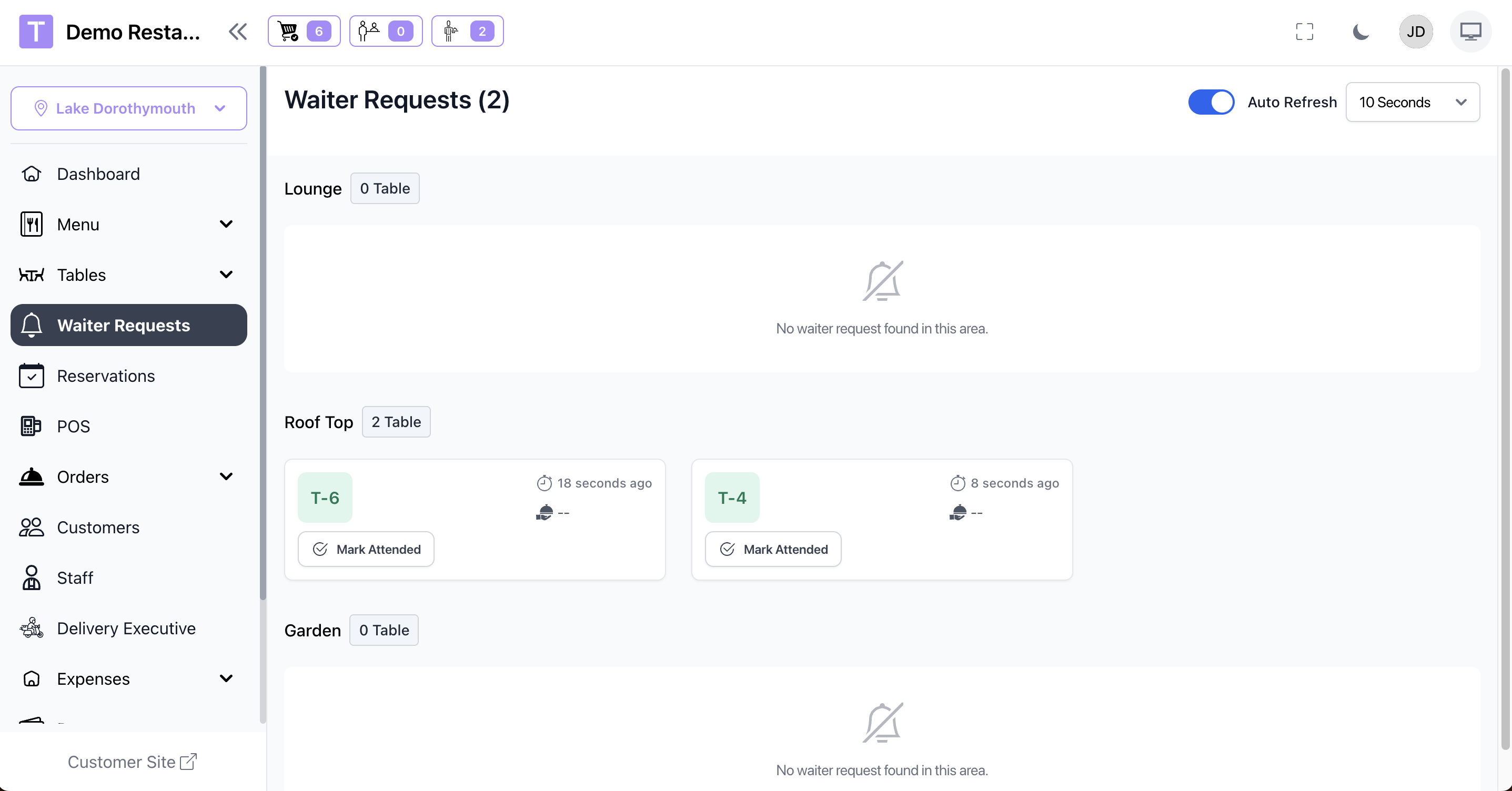
Task: Open Reservations in the sidebar
Action: [106, 376]
